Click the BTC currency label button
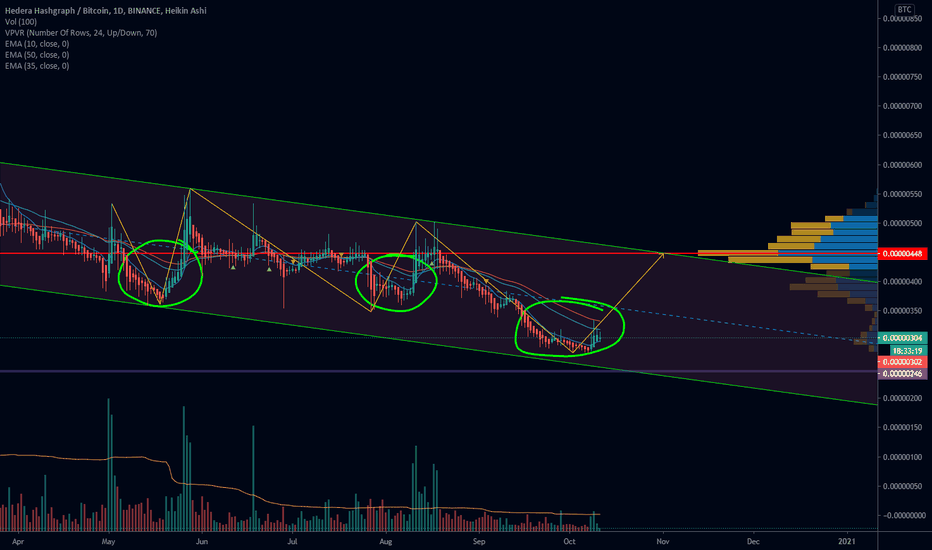Screen dimensions: 932x550 904,10
